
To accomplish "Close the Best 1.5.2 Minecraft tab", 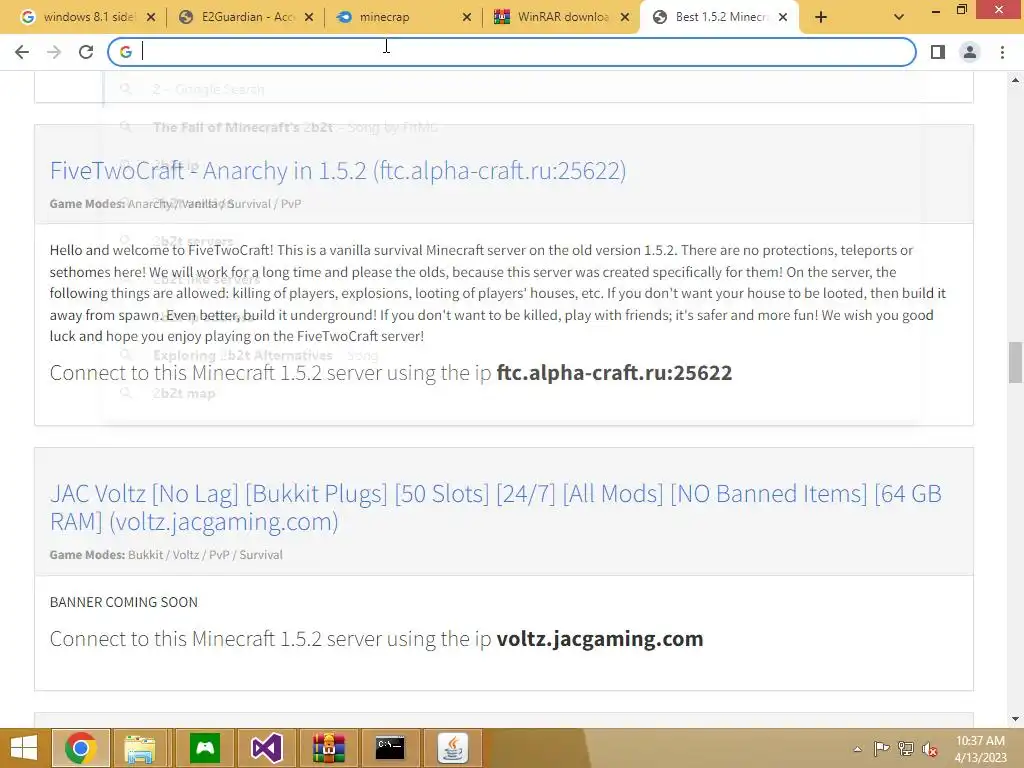I will pos(783,18).
